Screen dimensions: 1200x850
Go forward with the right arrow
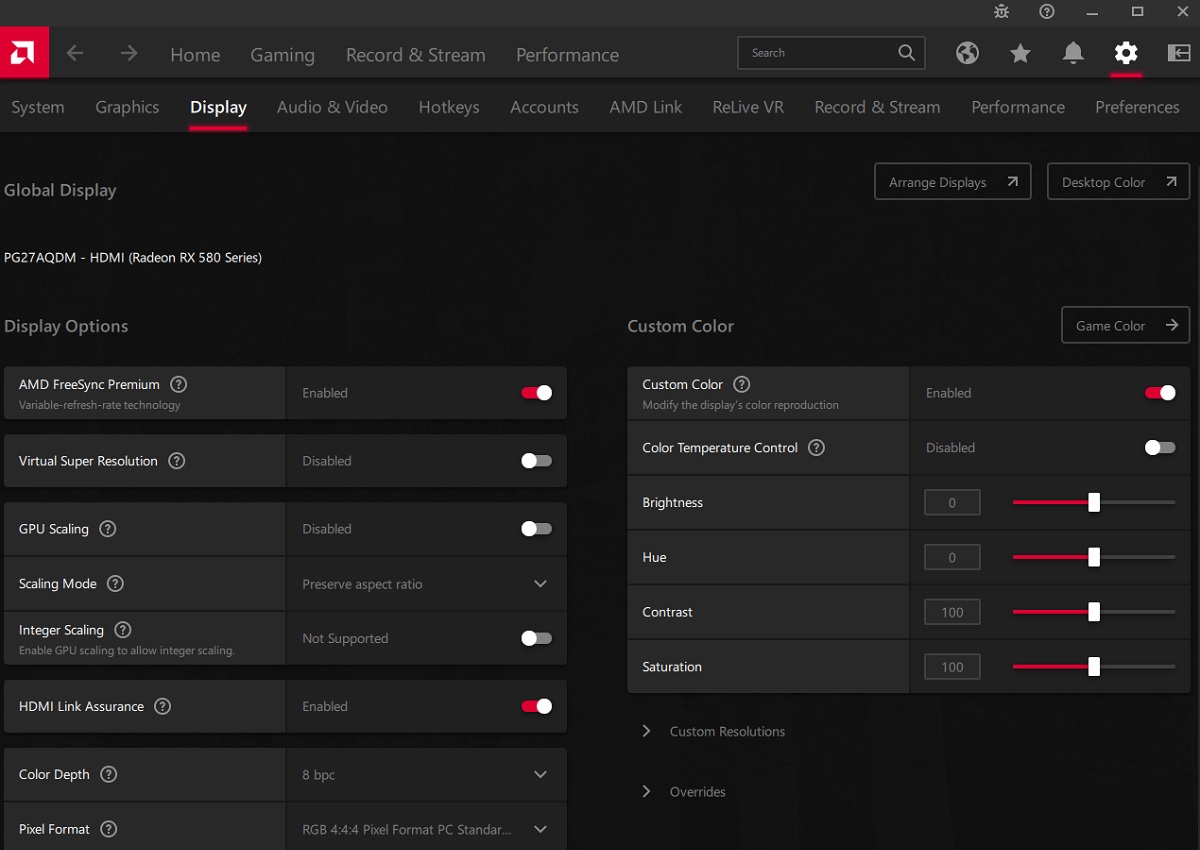click(x=129, y=53)
